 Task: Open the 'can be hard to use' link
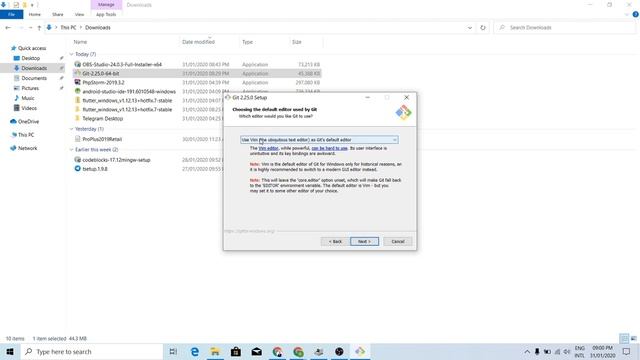(329, 148)
